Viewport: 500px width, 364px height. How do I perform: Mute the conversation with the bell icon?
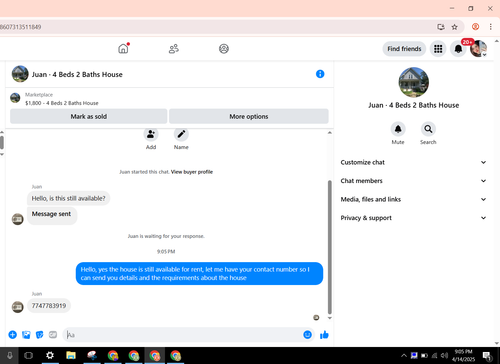[398, 129]
